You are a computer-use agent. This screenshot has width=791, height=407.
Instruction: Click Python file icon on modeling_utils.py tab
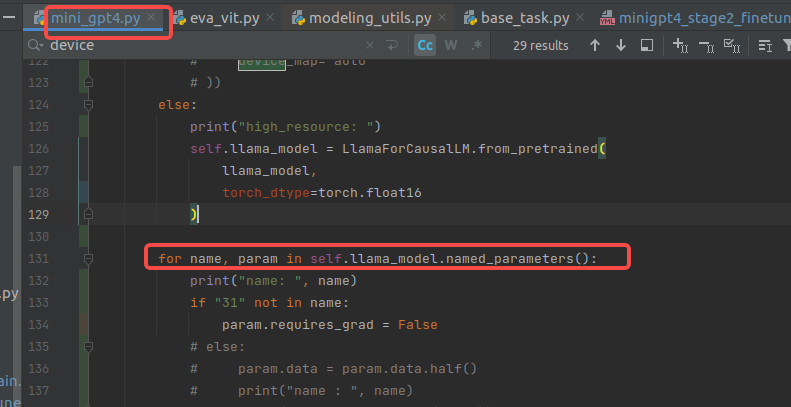coord(298,19)
